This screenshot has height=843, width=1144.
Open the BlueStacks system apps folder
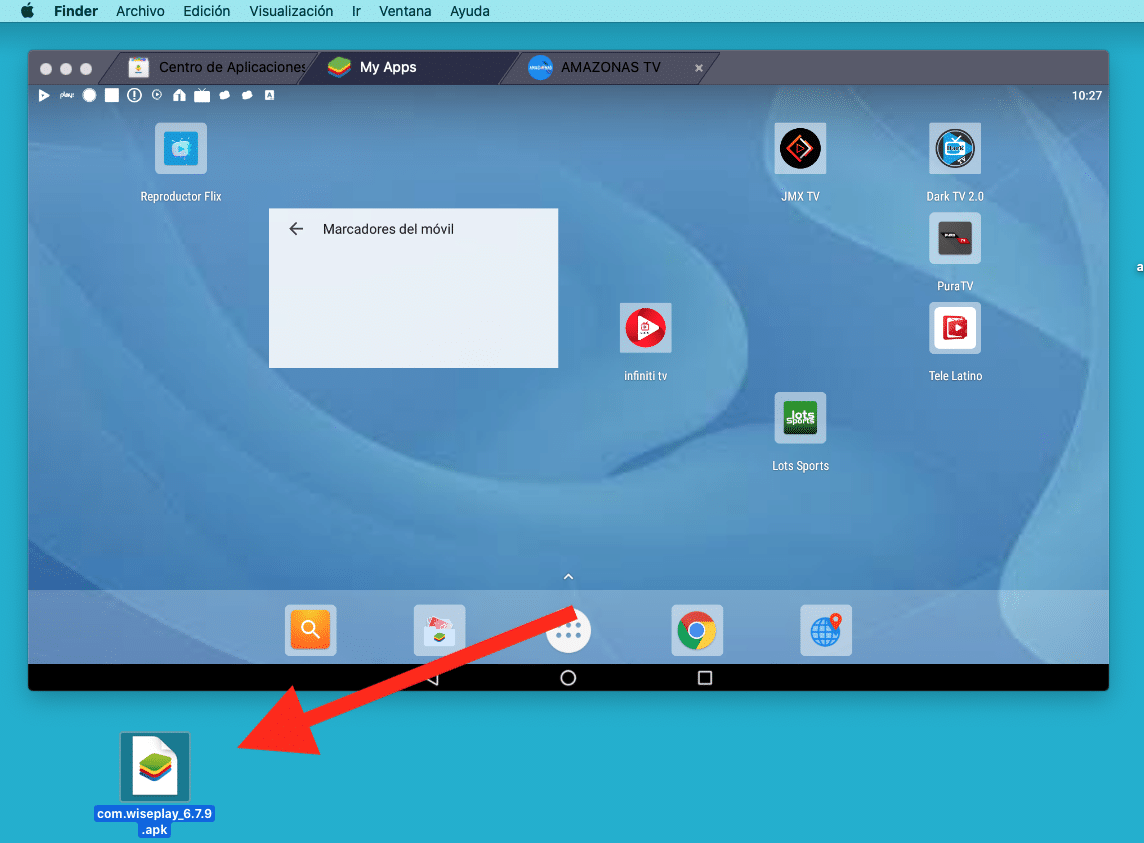(x=439, y=630)
